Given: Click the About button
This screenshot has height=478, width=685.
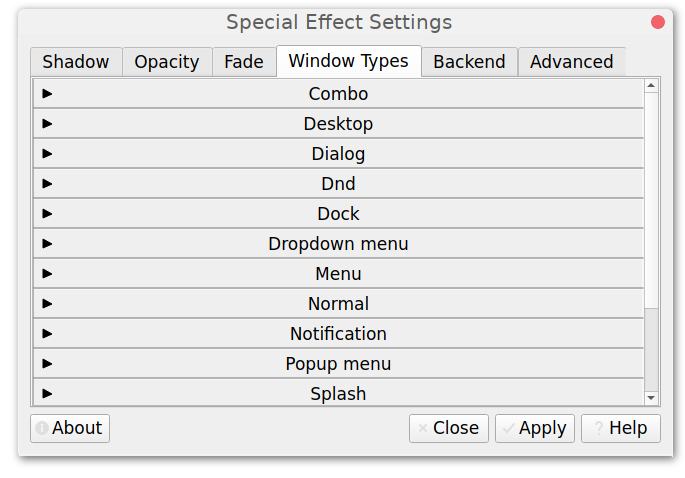Looking at the screenshot, I should [69, 428].
